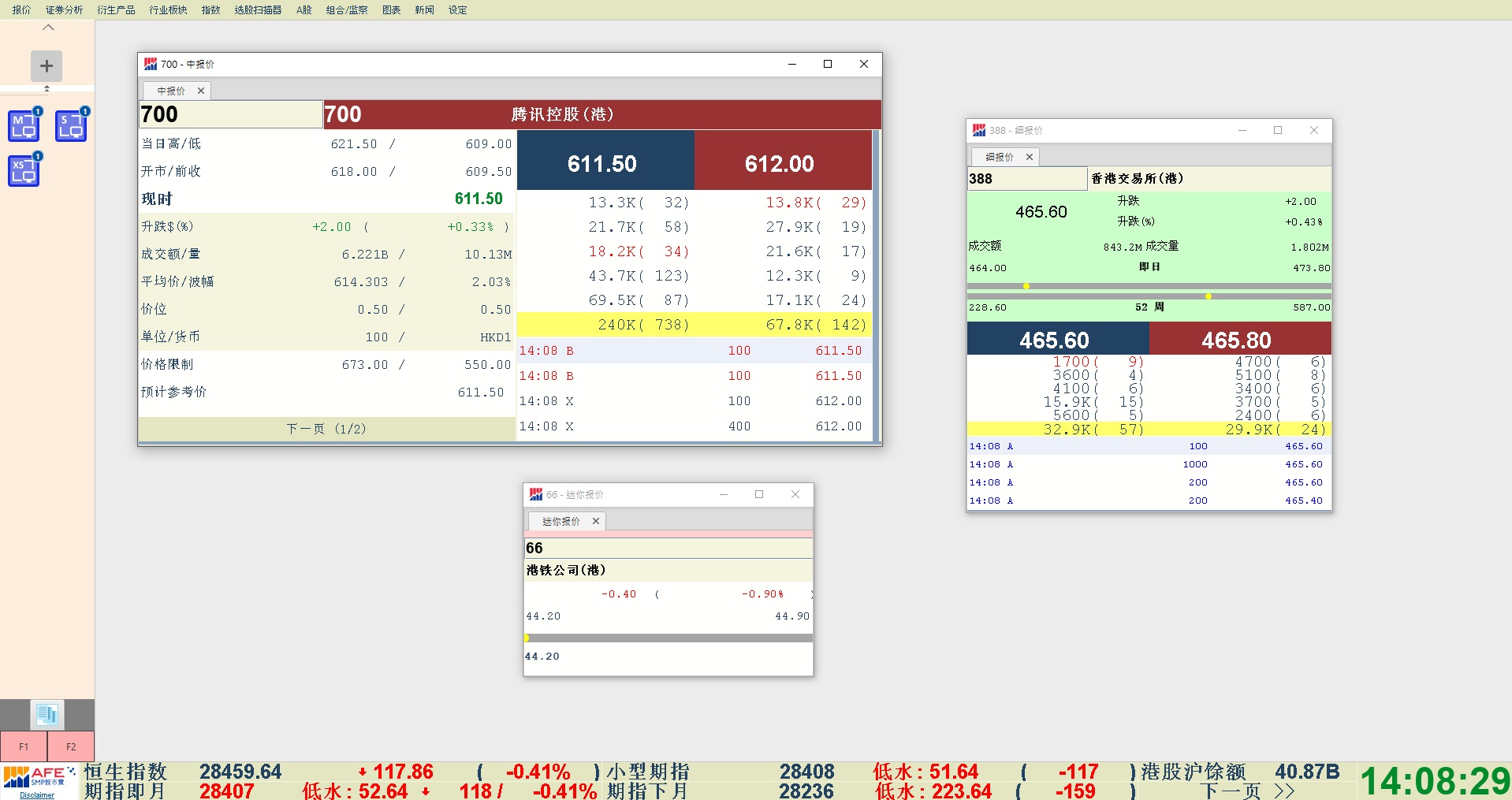The height and width of the screenshot is (800, 1512).
Task: Click the 388 window app logo icon
Action: (979, 130)
